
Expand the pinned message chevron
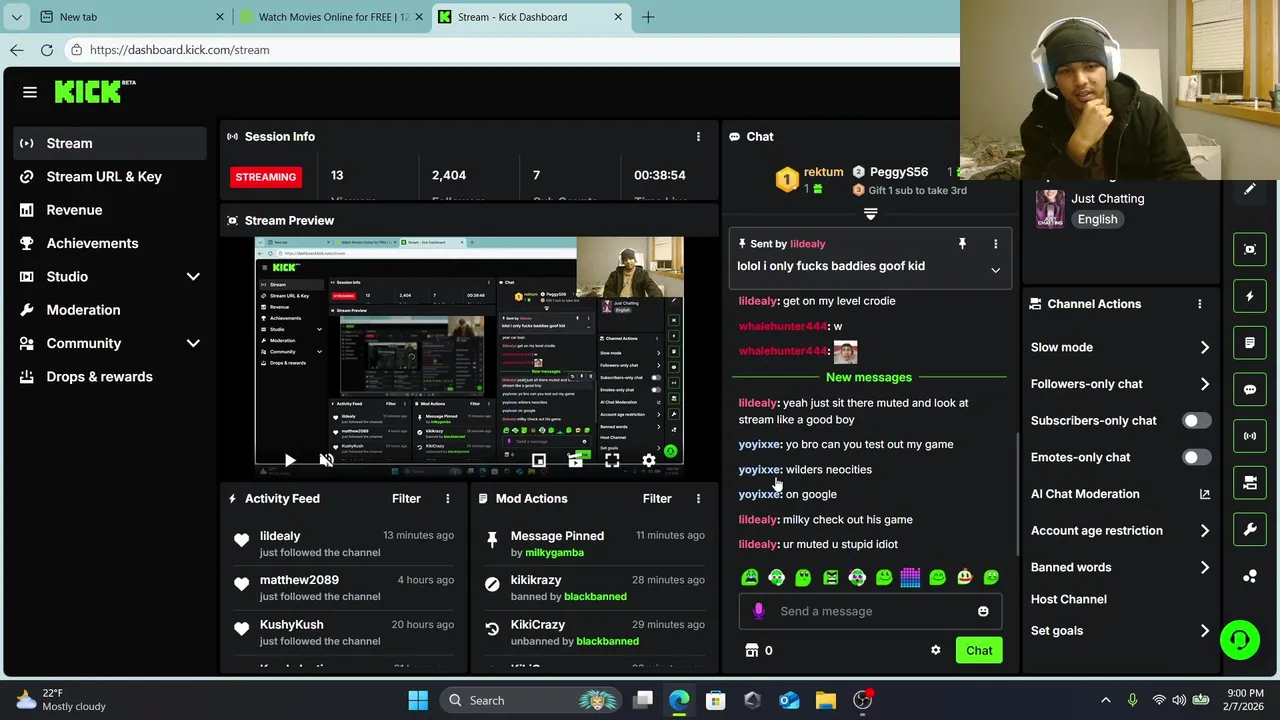coord(995,270)
